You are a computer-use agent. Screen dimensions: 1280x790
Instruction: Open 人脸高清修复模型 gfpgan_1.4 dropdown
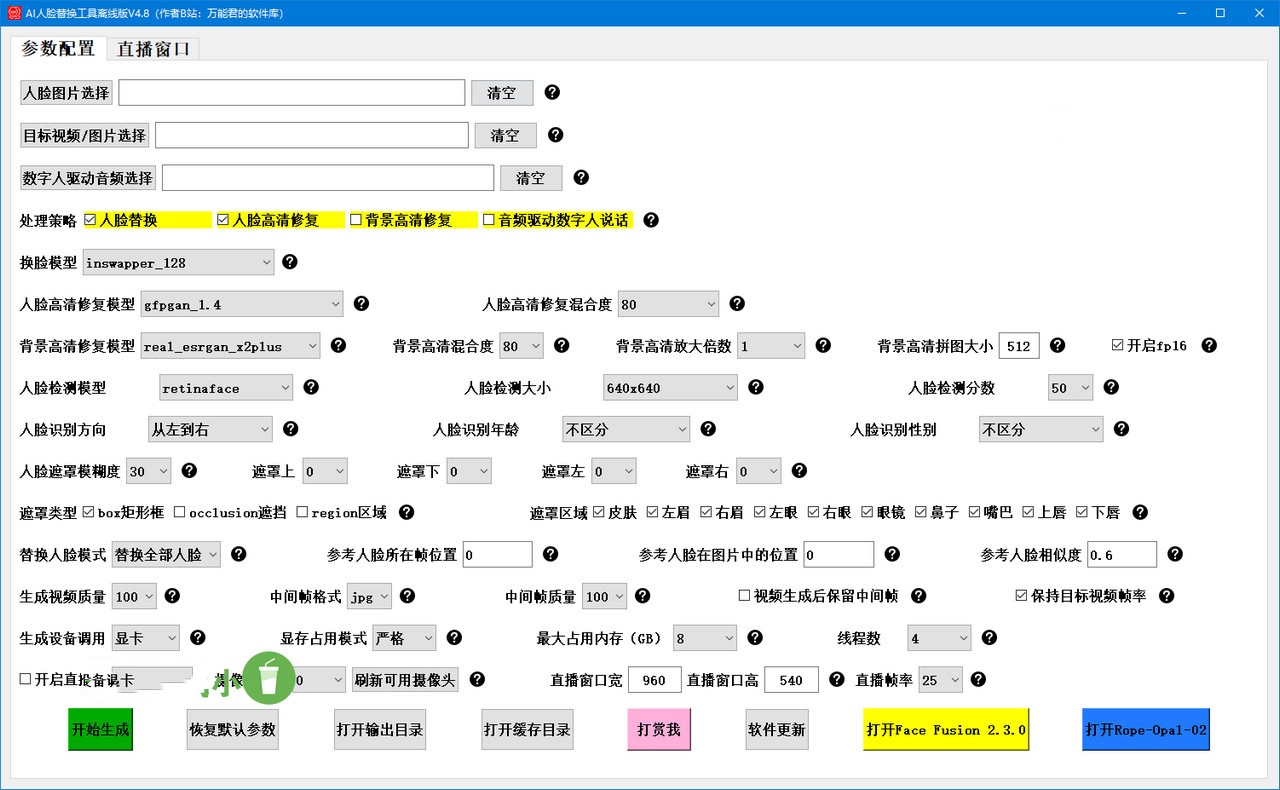[x=241, y=304]
